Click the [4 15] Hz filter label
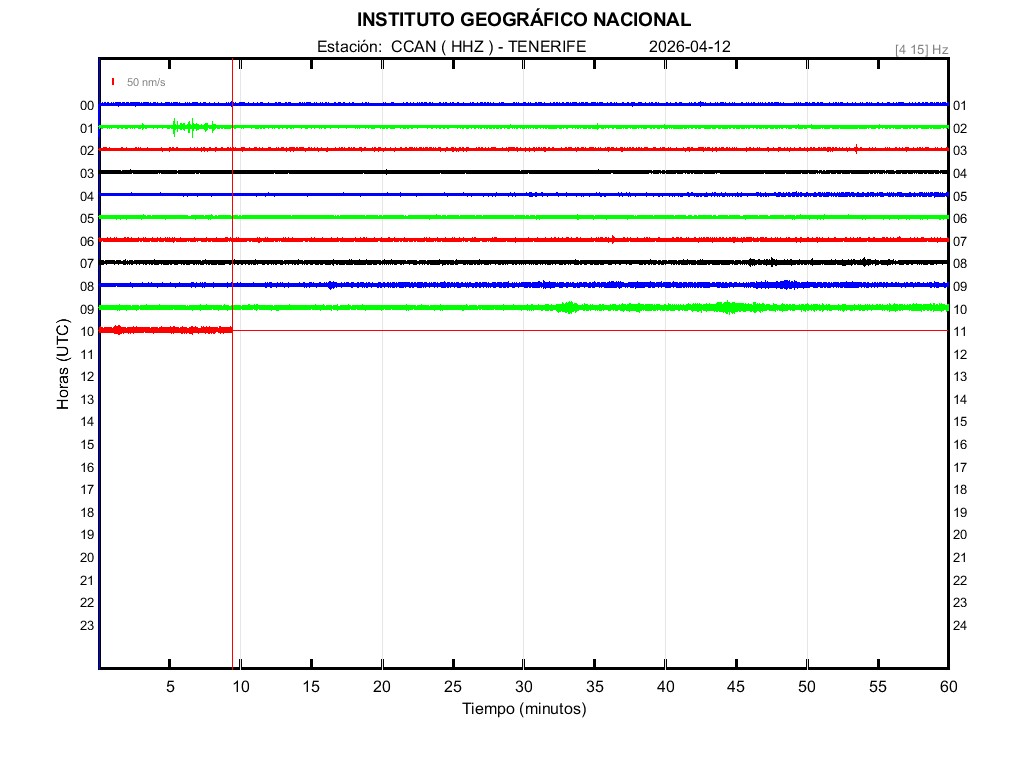This screenshot has width=1024, height=768. (921, 49)
